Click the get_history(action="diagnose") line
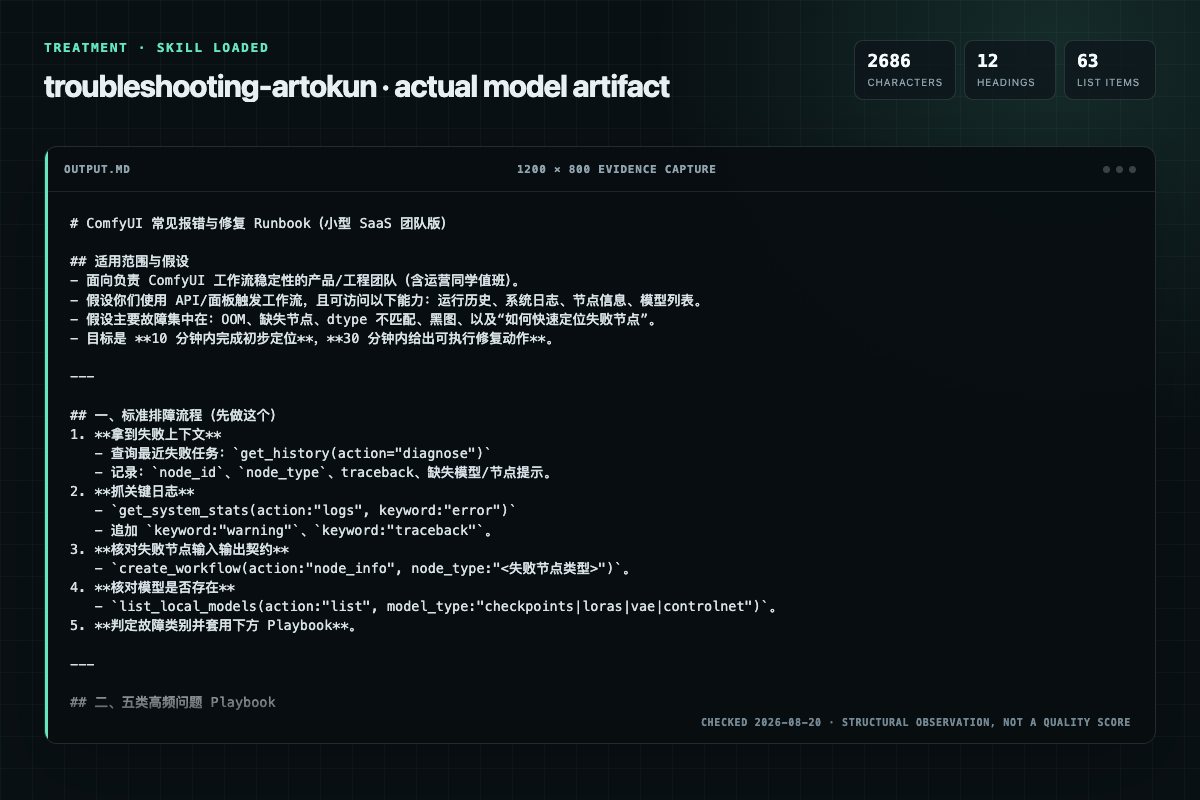Image resolution: width=1200 pixels, height=800 pixels. point(293,453)
